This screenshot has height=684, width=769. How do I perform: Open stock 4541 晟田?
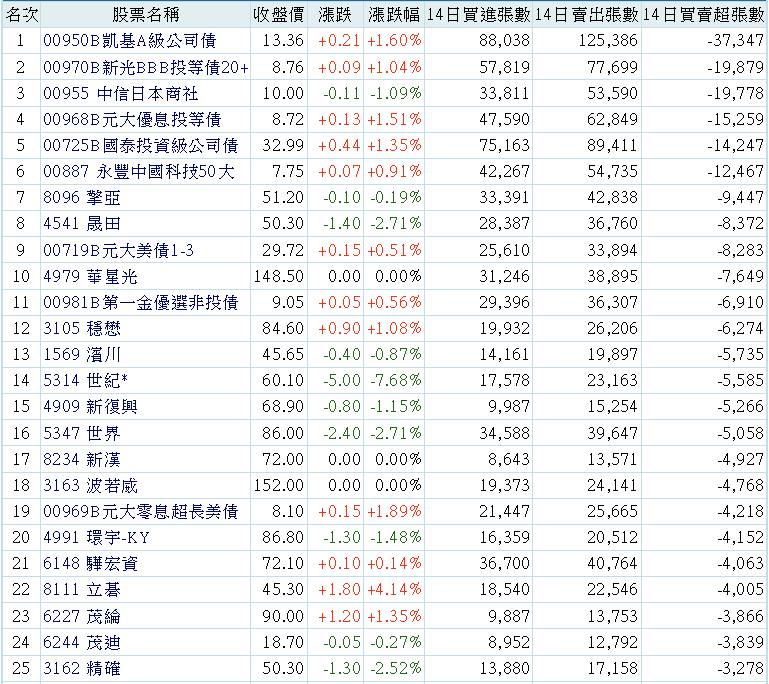(x=82, y=224)
